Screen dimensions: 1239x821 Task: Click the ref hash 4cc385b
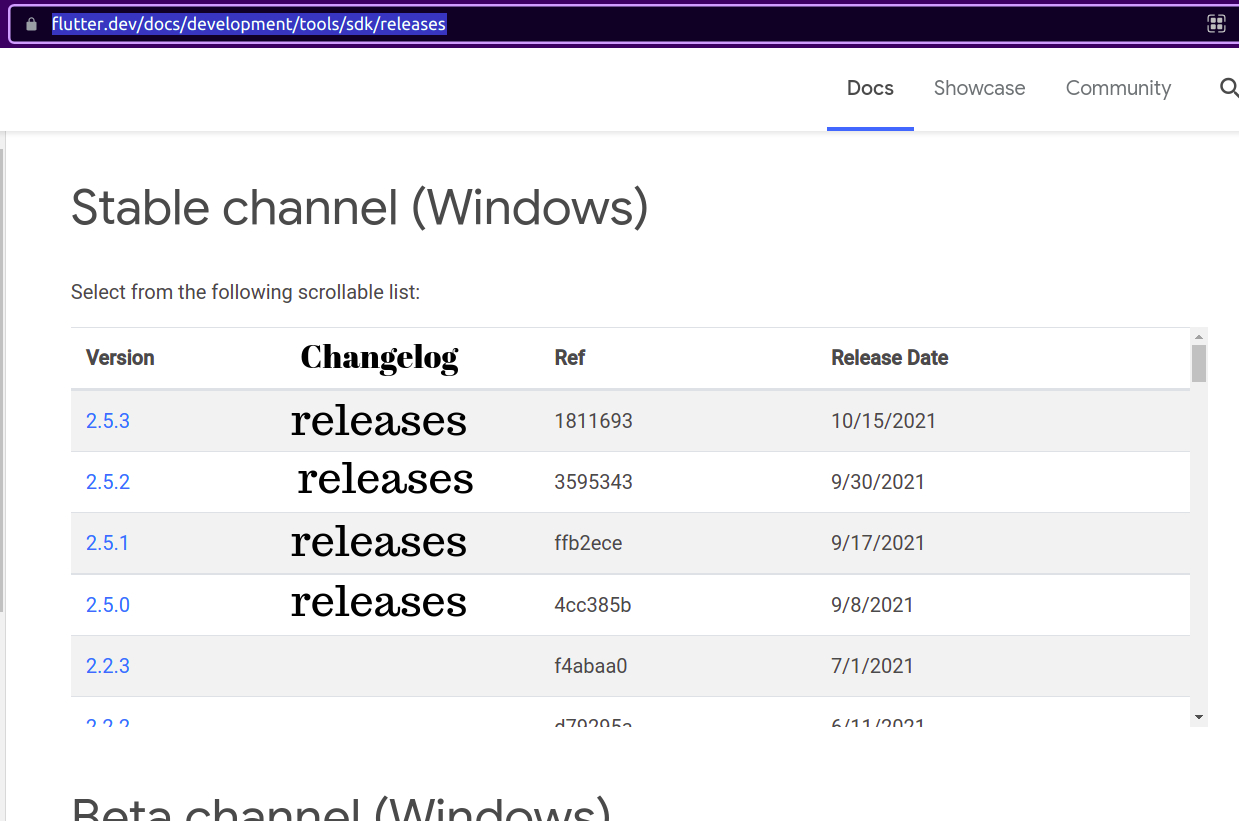click(x=593, y=605)
